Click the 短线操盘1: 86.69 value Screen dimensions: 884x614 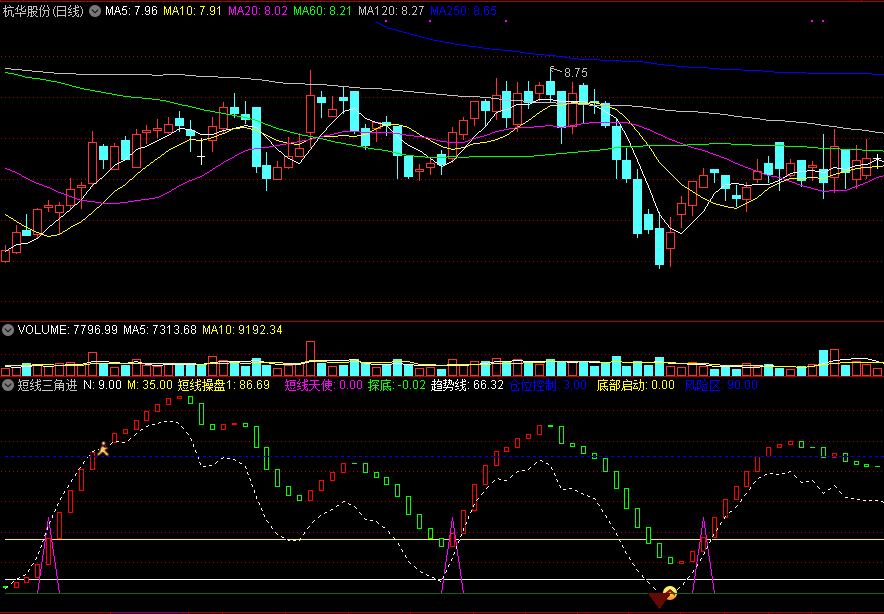coord(224,385)
